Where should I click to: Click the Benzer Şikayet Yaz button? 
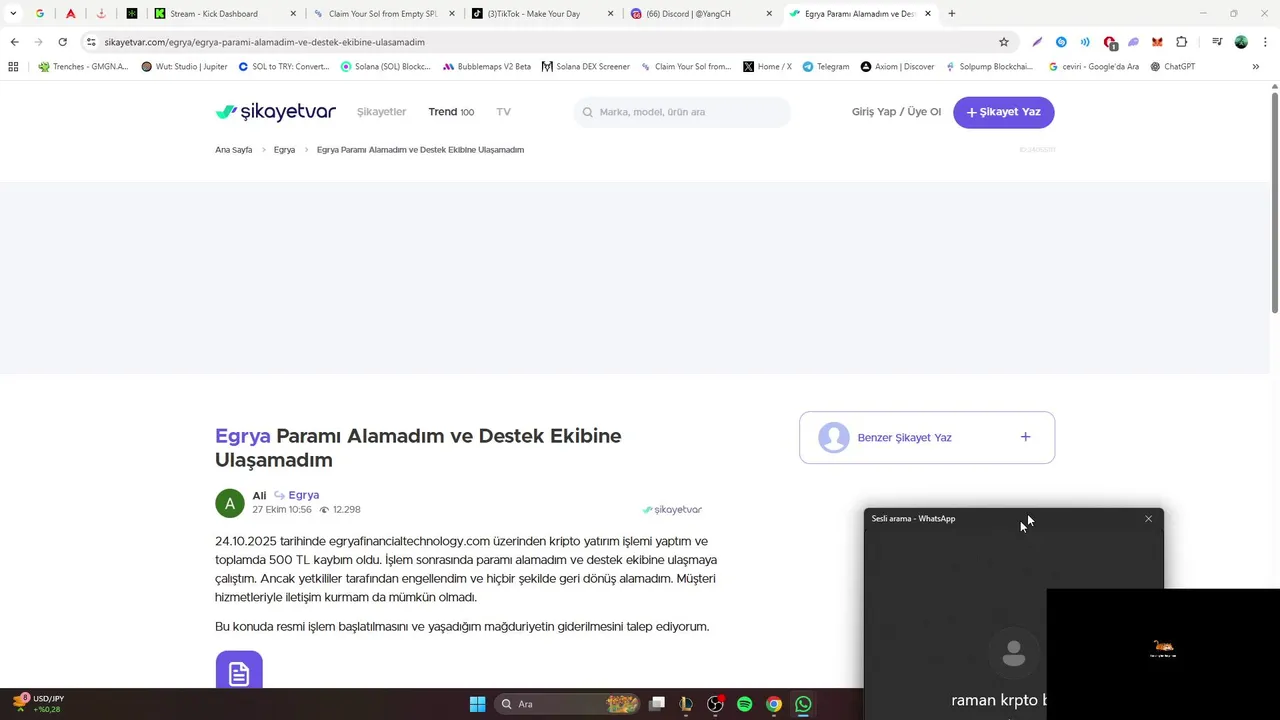point(926,437)
